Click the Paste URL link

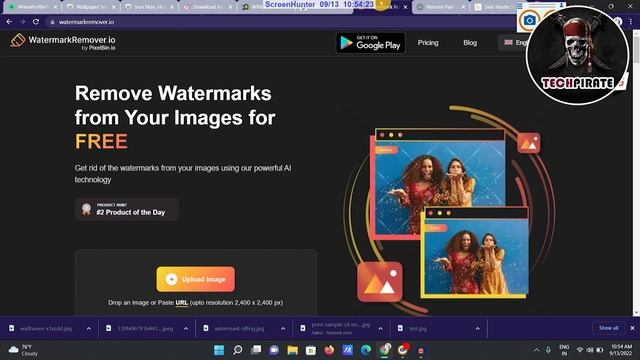pos(182,302)
